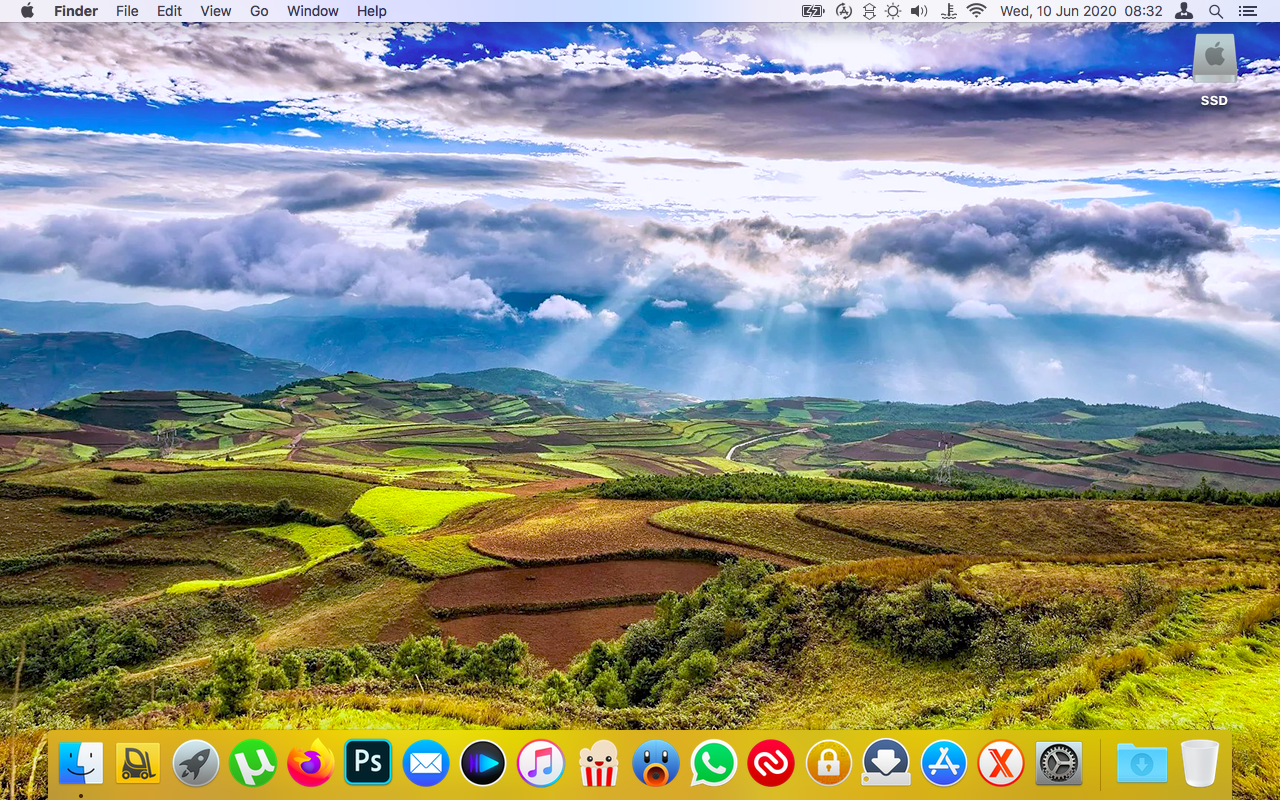Launch the gold padlock app in dock
Viewport: 1280px width, 800px height.
pyautogui.click(x=828, y=765)
